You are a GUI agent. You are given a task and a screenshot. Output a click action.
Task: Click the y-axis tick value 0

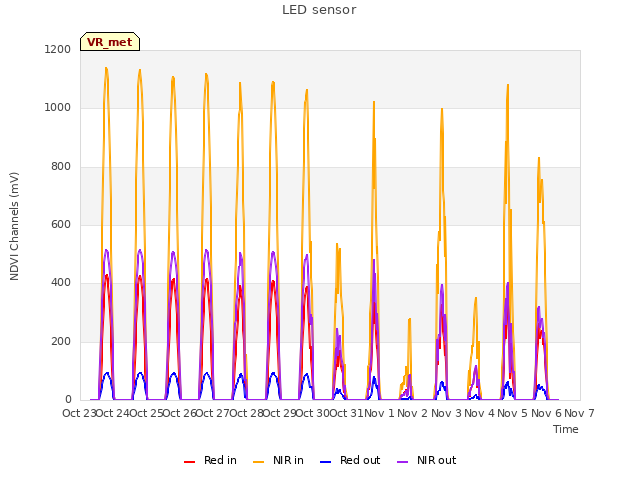68,400
